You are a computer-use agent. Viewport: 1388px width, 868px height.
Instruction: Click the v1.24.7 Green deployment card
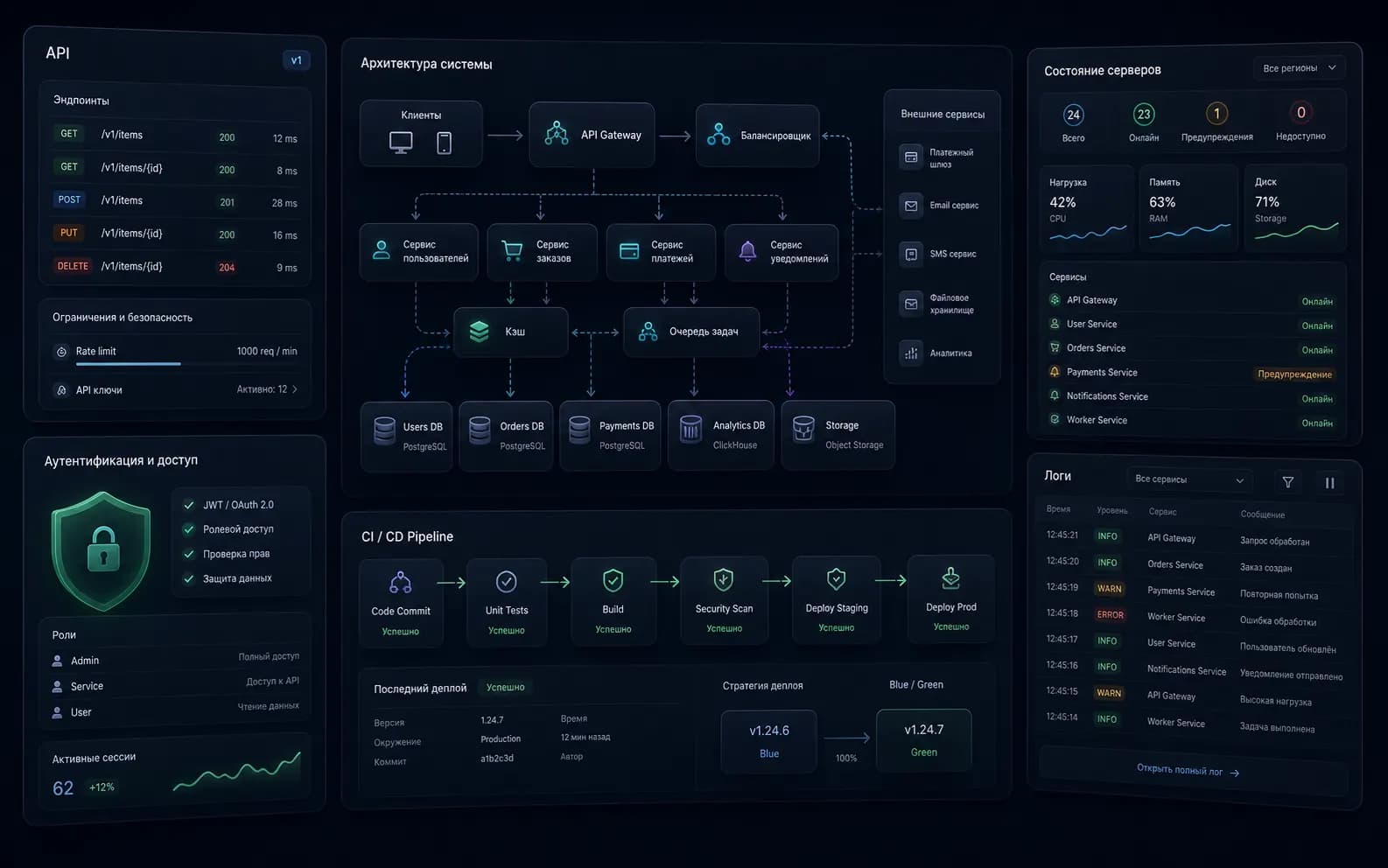click(923, 739)
